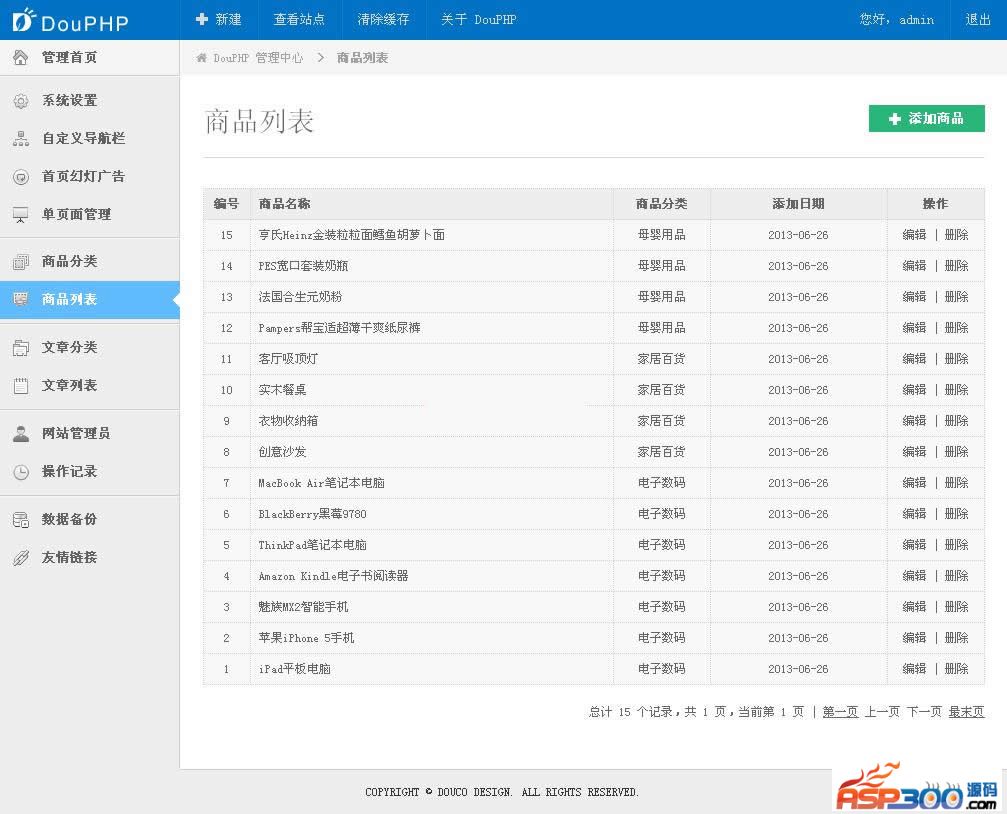Open the 新建 menu in top bar
1007x814 pixels.
219,19
